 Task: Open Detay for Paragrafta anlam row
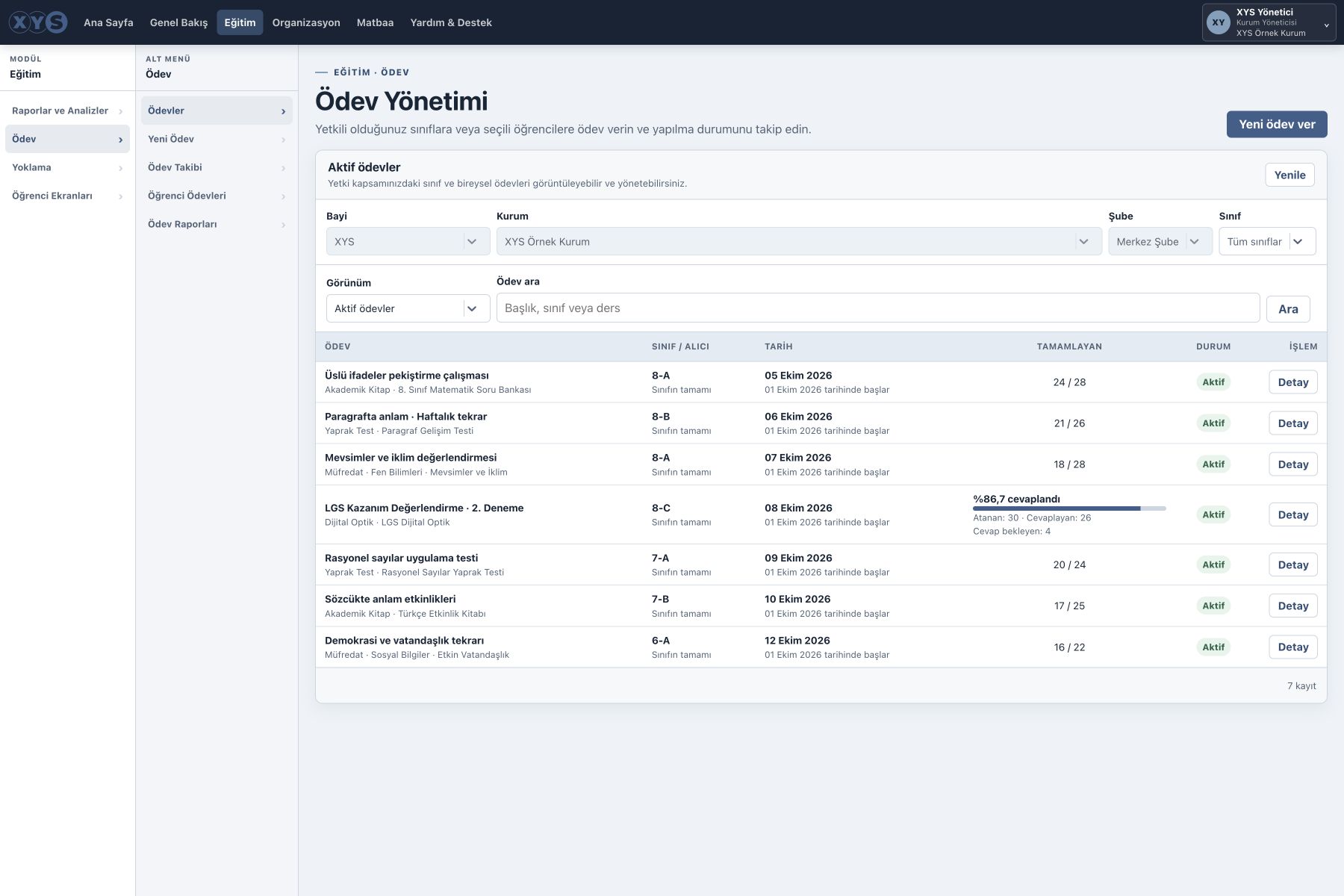click(1293, 423)
